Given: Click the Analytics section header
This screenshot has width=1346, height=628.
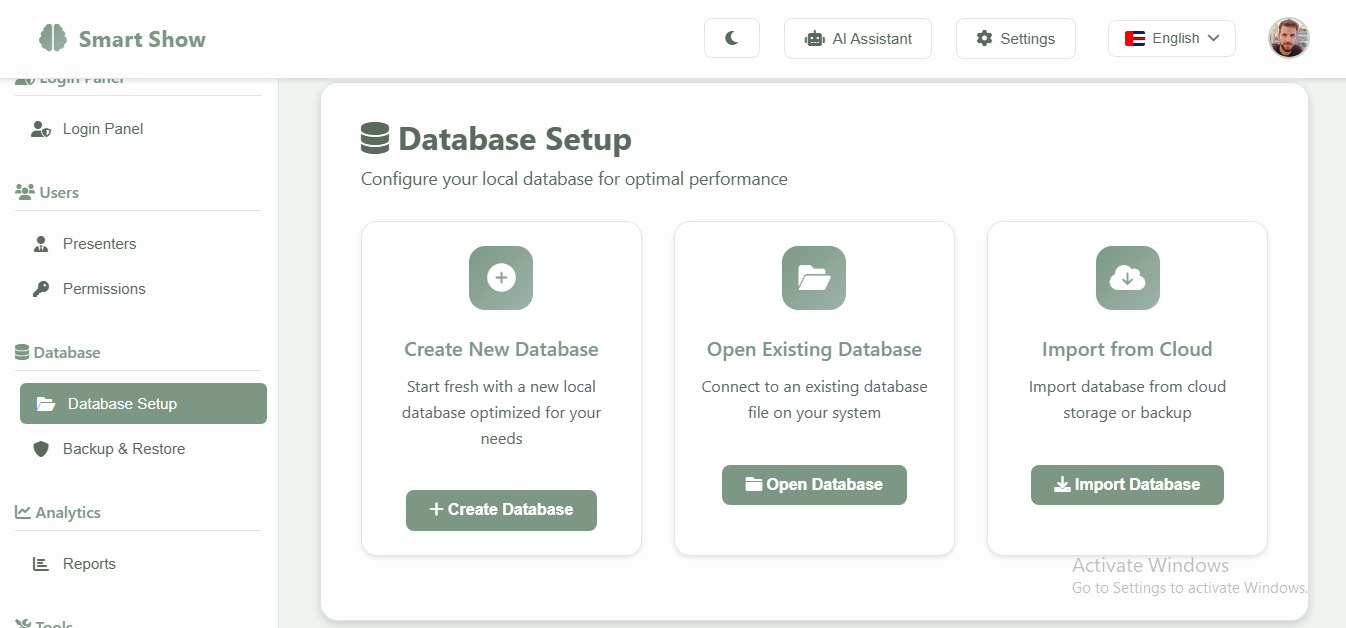Looking at the screenshot, I should click(67, 513).
